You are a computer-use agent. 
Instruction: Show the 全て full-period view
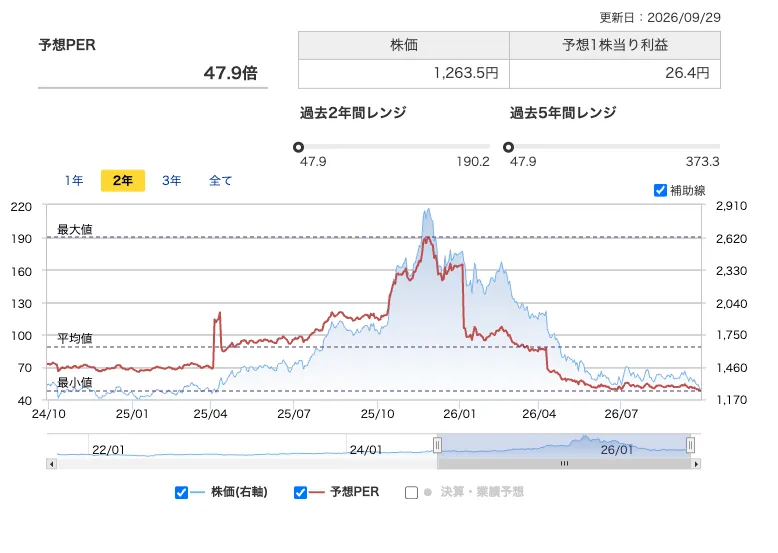pyautogui.click(x=221, y=181)
